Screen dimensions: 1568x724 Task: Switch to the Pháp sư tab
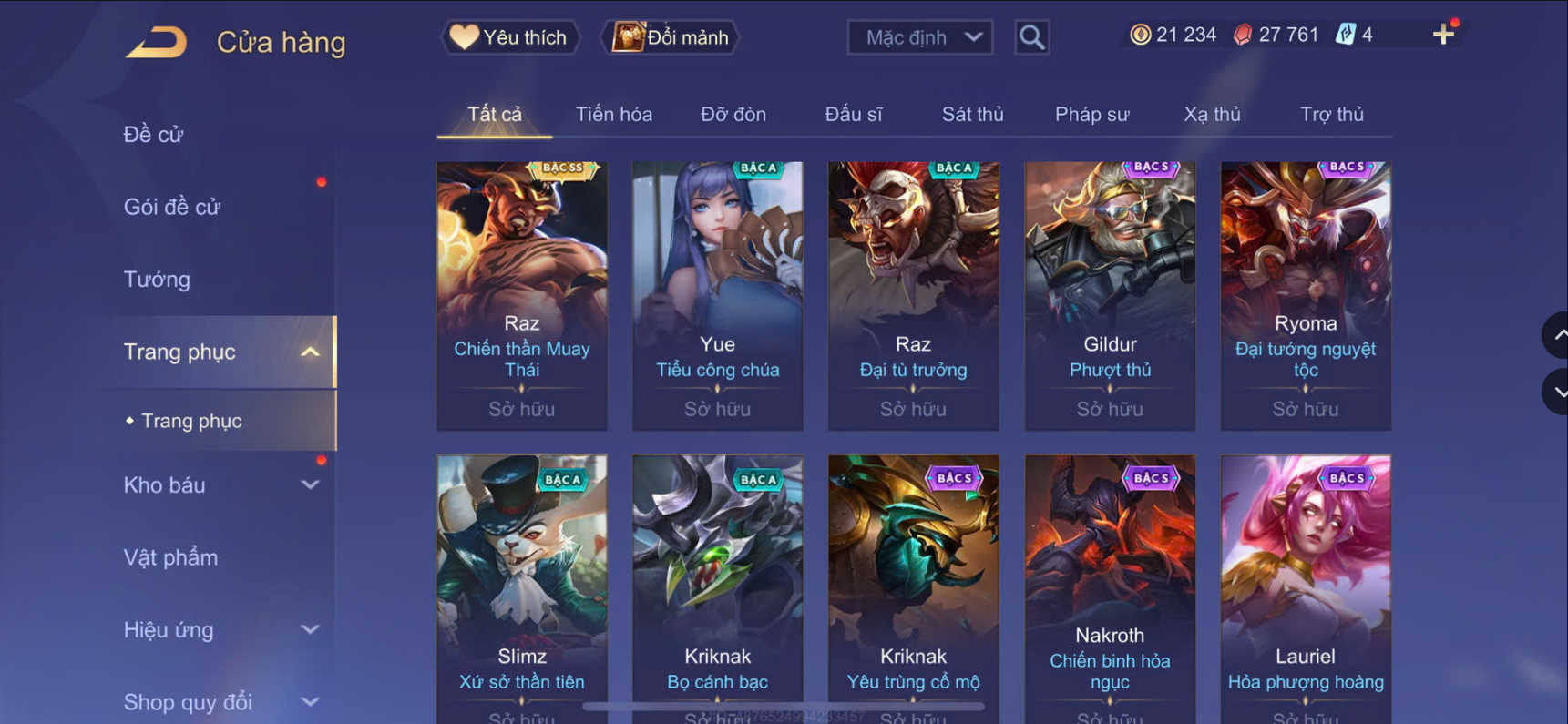[1091, 115]
